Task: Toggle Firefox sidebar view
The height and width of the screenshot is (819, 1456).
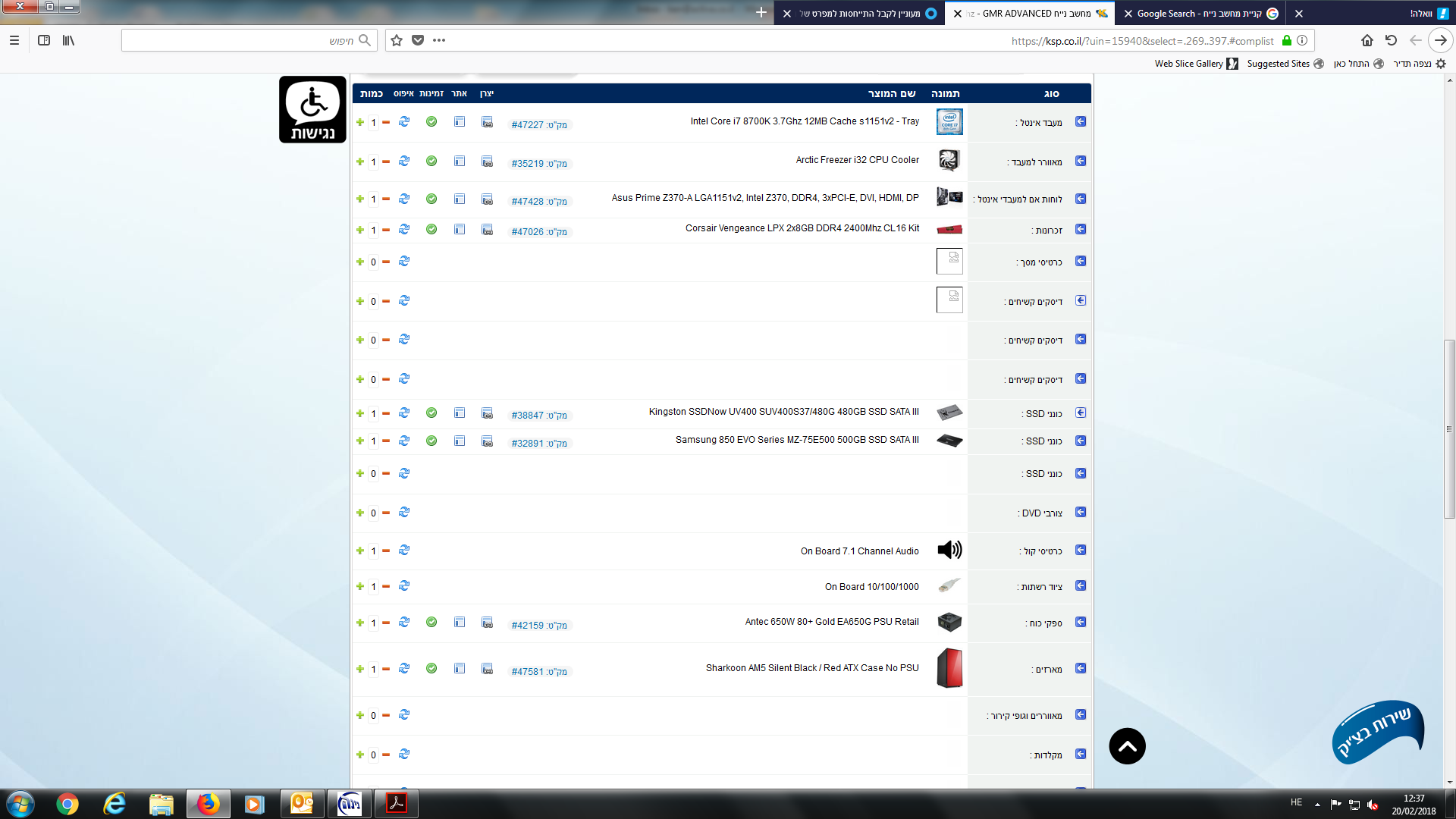Action: click(x=44, y=40)
